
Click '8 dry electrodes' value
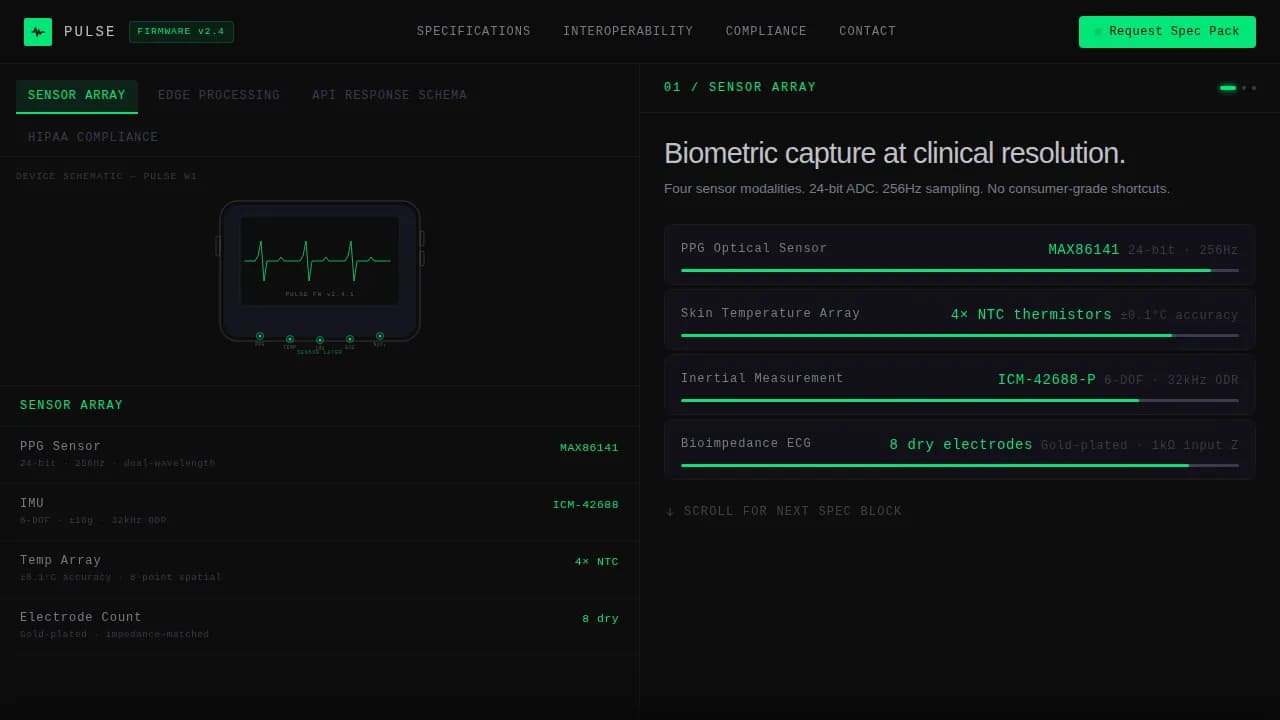click(961, 445)
